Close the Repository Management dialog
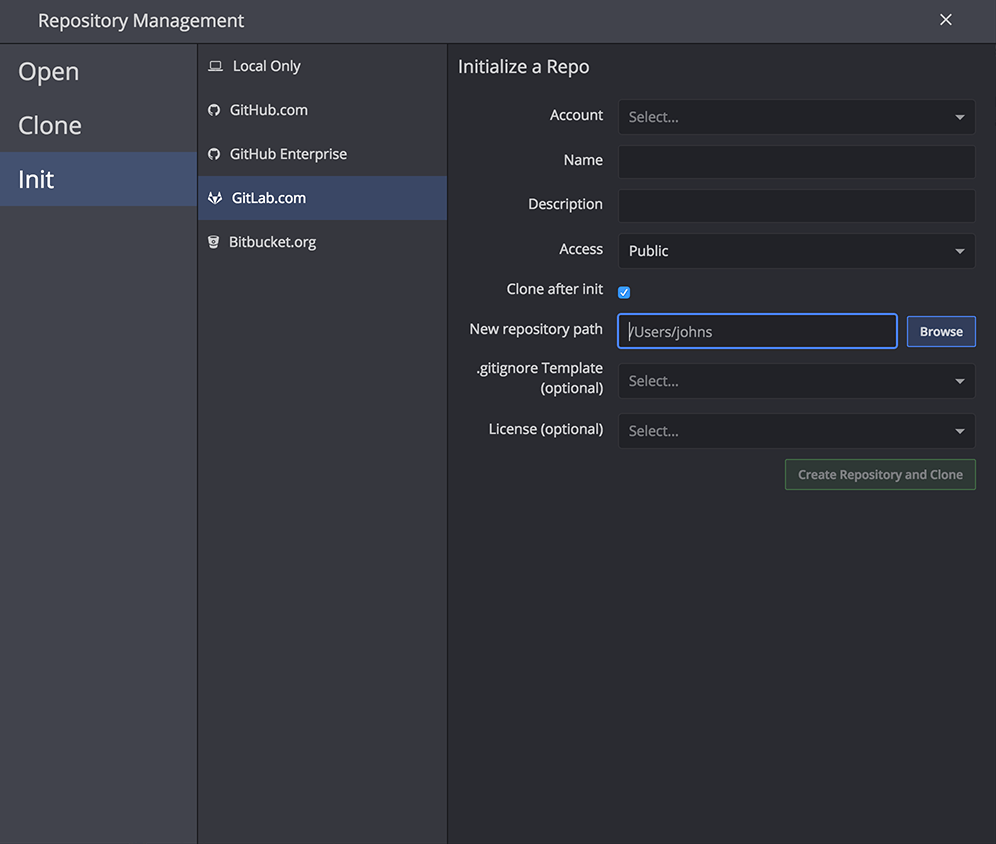The image size is (996, 844). point(946,20)
